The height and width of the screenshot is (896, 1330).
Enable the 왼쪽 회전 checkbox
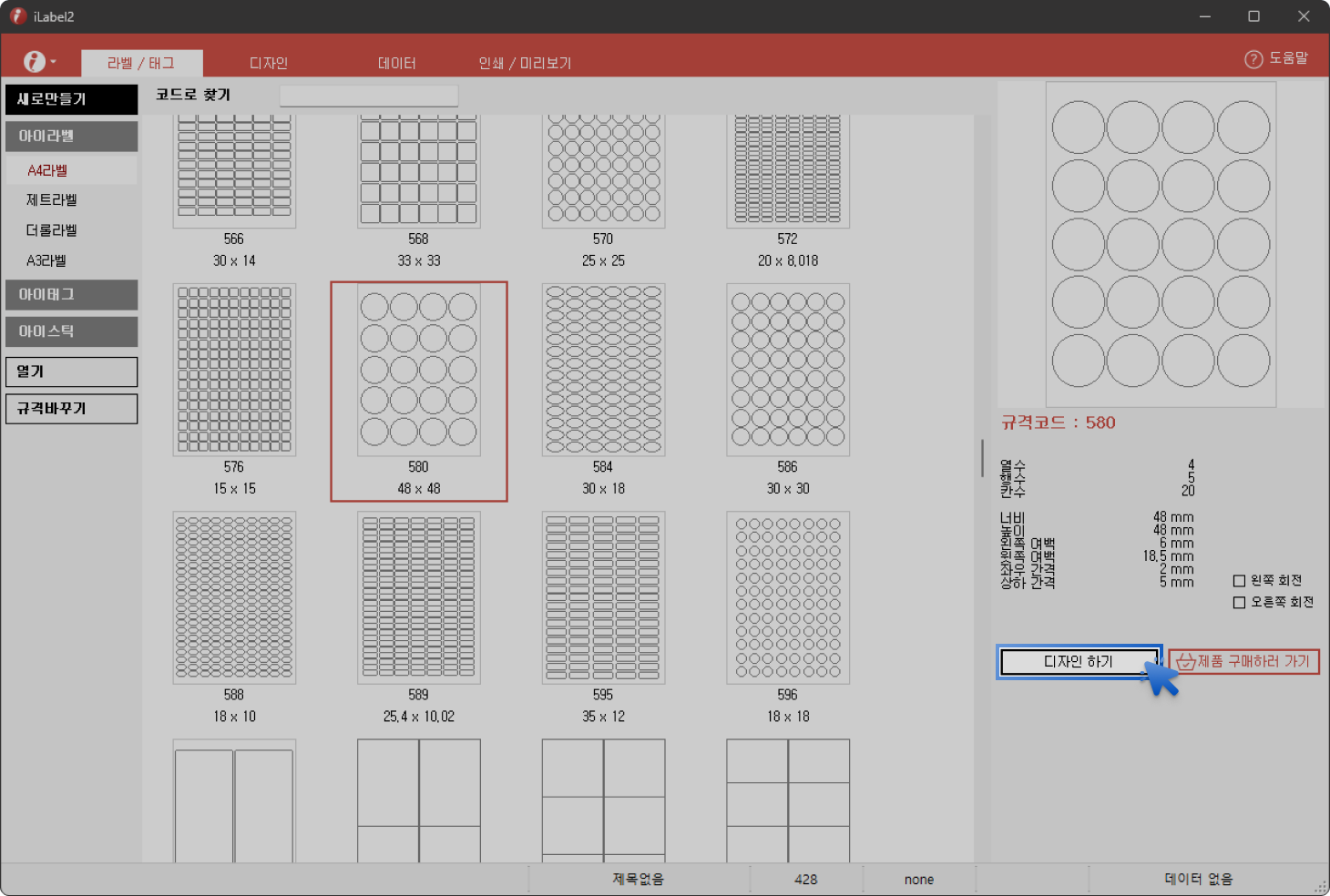[x=1239, y=581]
